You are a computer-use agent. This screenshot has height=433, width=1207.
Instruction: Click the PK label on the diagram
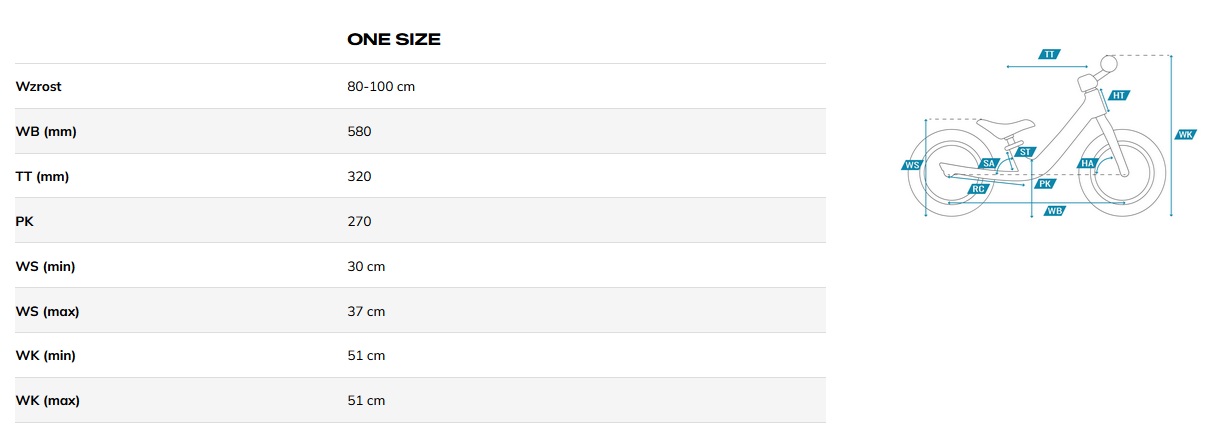click(x=1045, y=184)
